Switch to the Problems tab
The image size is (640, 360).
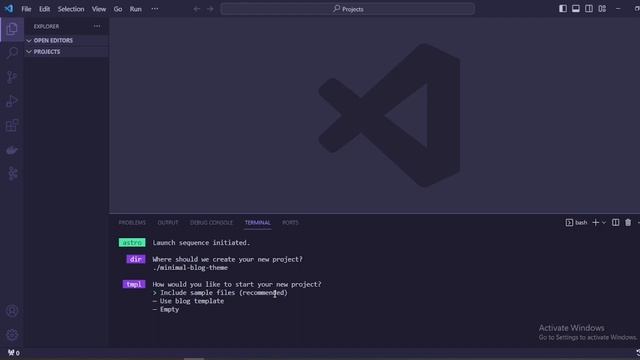pos(132,222)
